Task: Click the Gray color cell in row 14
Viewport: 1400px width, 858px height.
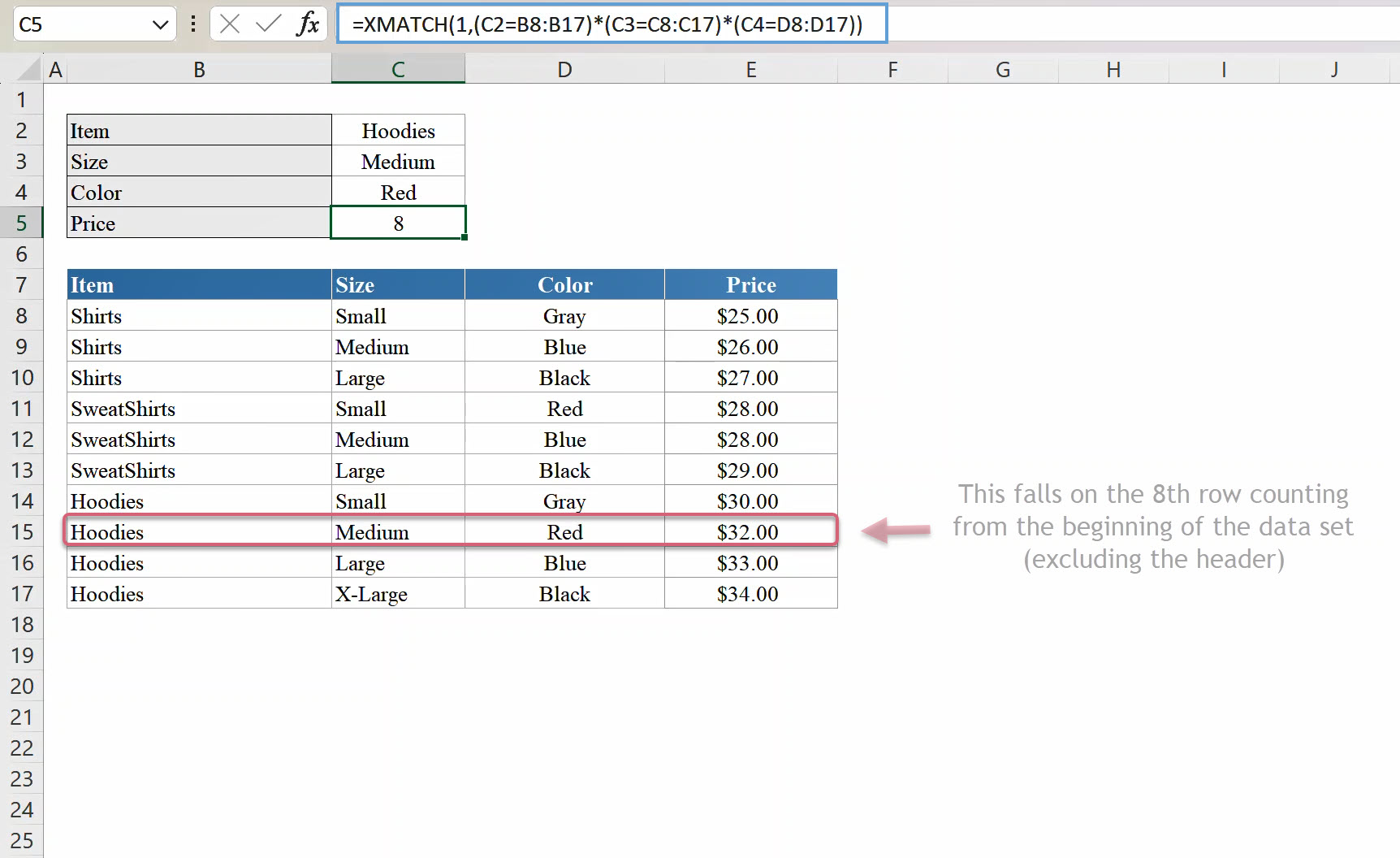Action: tap(564, 501)
